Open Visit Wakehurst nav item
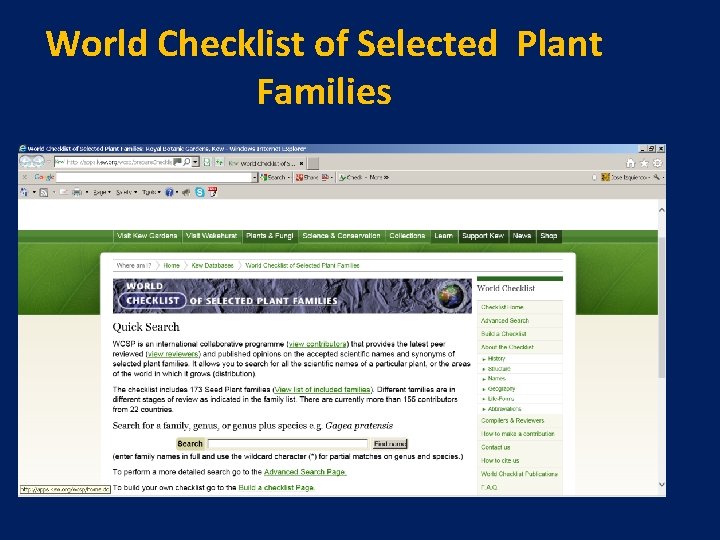 (x=211, y=236)
